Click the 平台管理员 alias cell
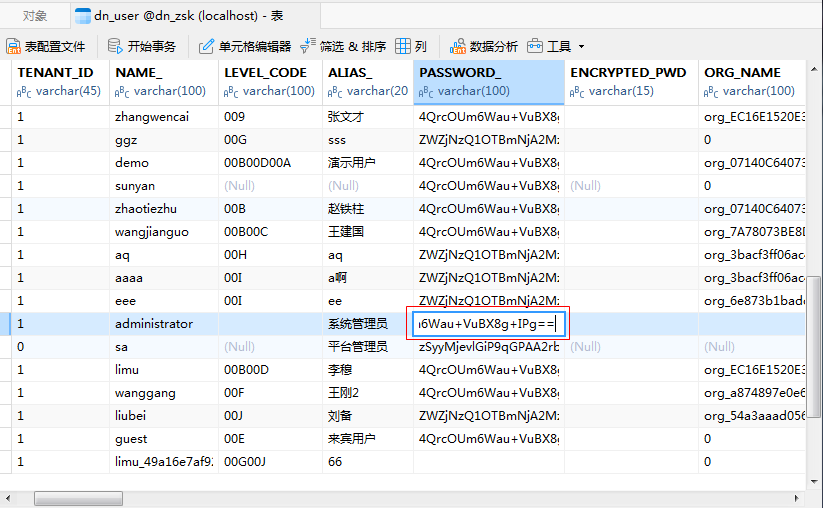The height and width of the screenshot is (508, 823). point(357,347)
